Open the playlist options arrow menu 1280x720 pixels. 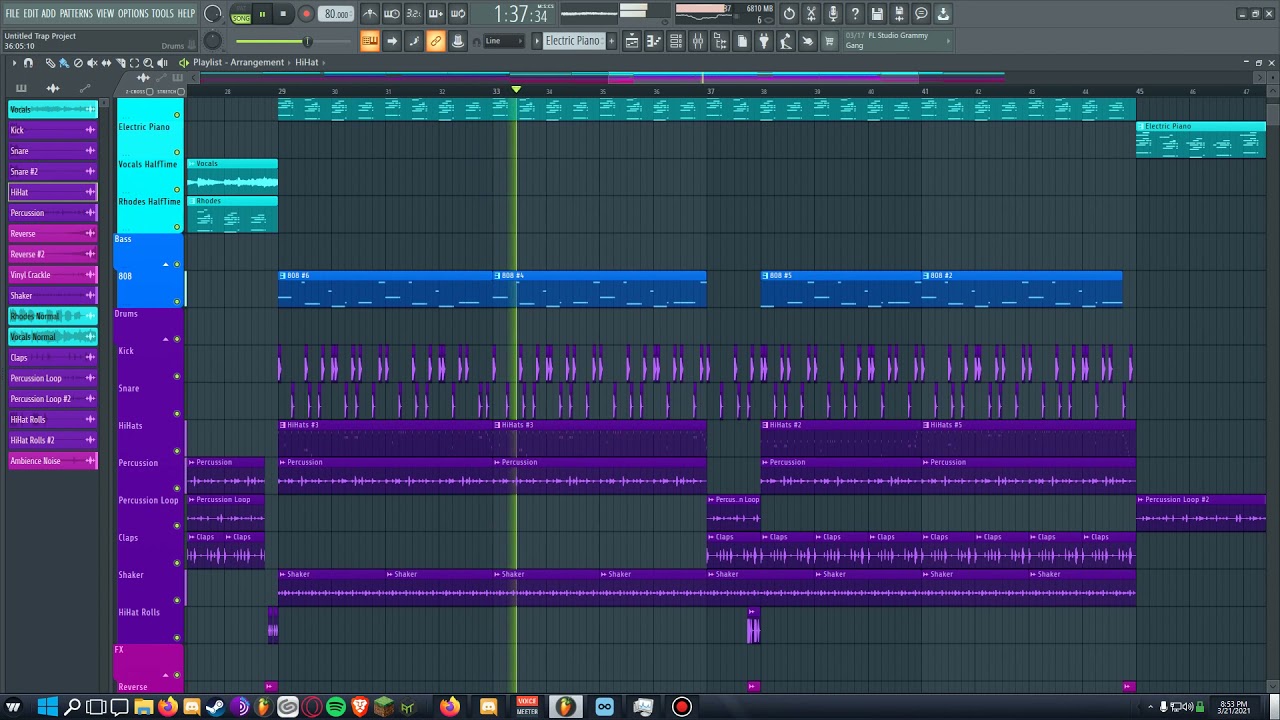[x=14, y=63]
